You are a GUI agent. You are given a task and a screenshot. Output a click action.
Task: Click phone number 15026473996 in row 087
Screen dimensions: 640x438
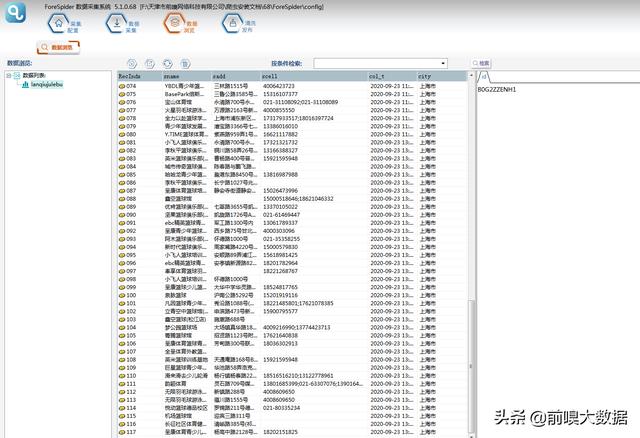[280, 191]
